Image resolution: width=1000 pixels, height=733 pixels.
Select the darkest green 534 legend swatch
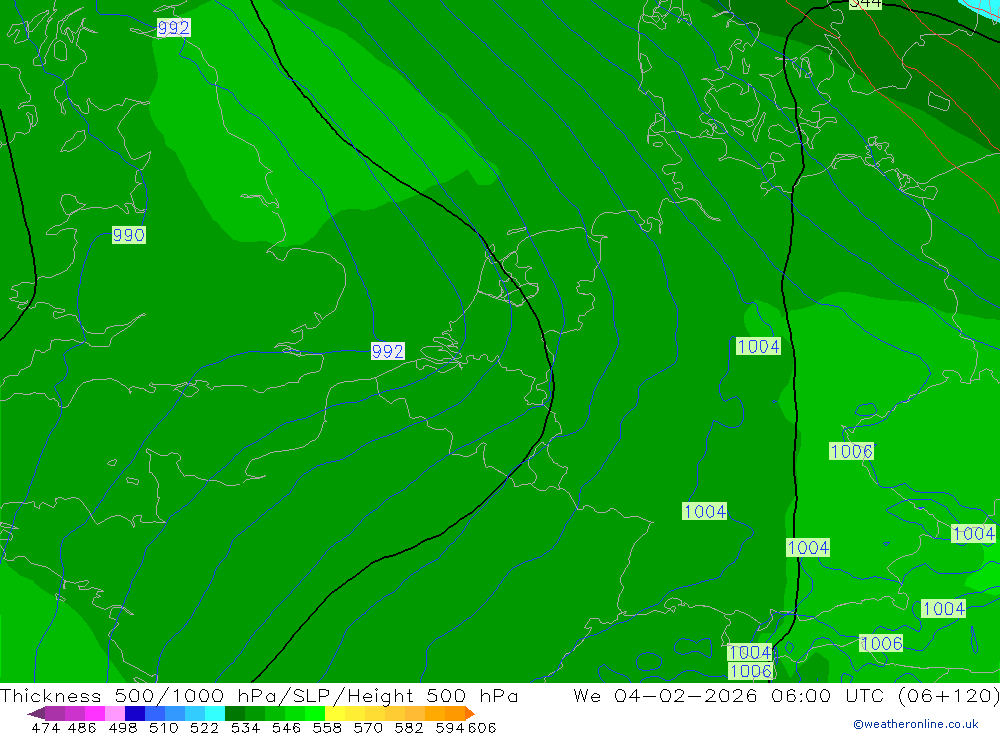click(235, 713)
